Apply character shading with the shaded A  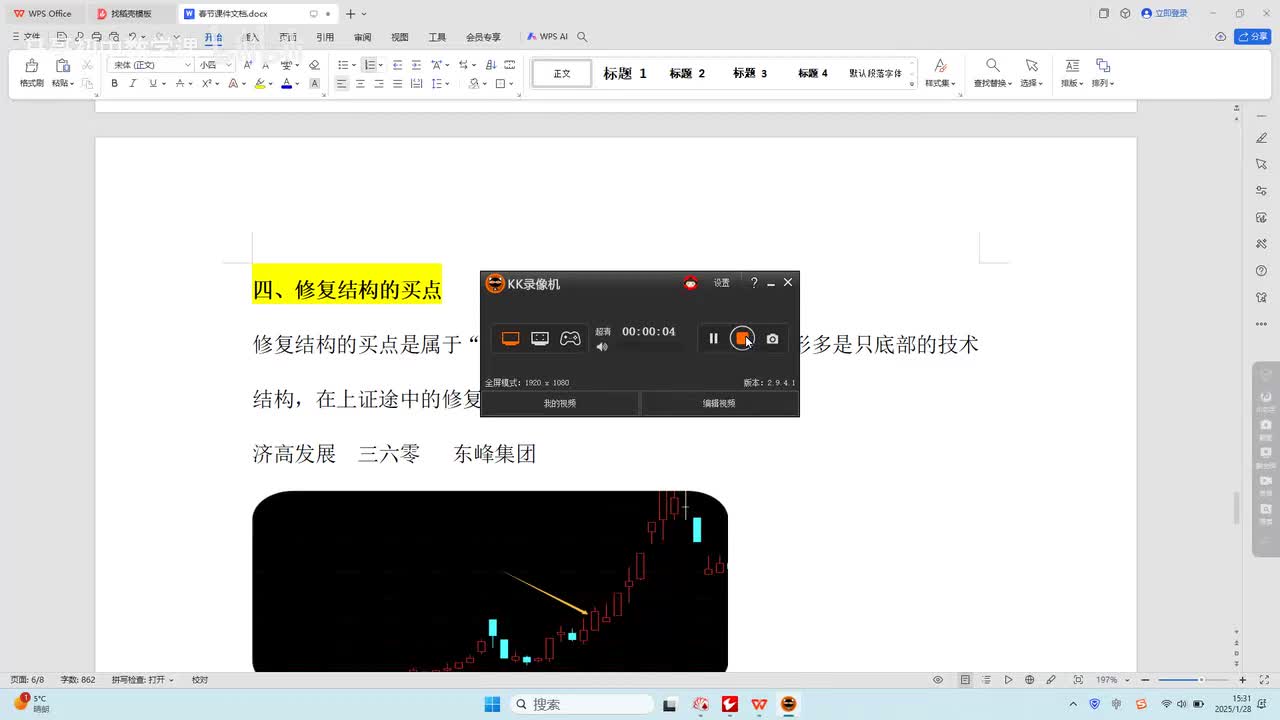[x=314, y=83]
